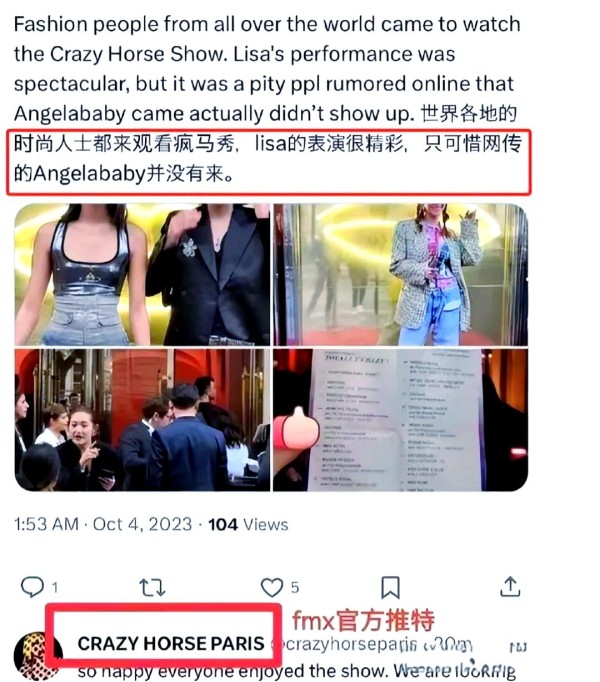Repost the tweet using retweet icon
This screenshot has width=600, height=682.
tap(152, 587)
